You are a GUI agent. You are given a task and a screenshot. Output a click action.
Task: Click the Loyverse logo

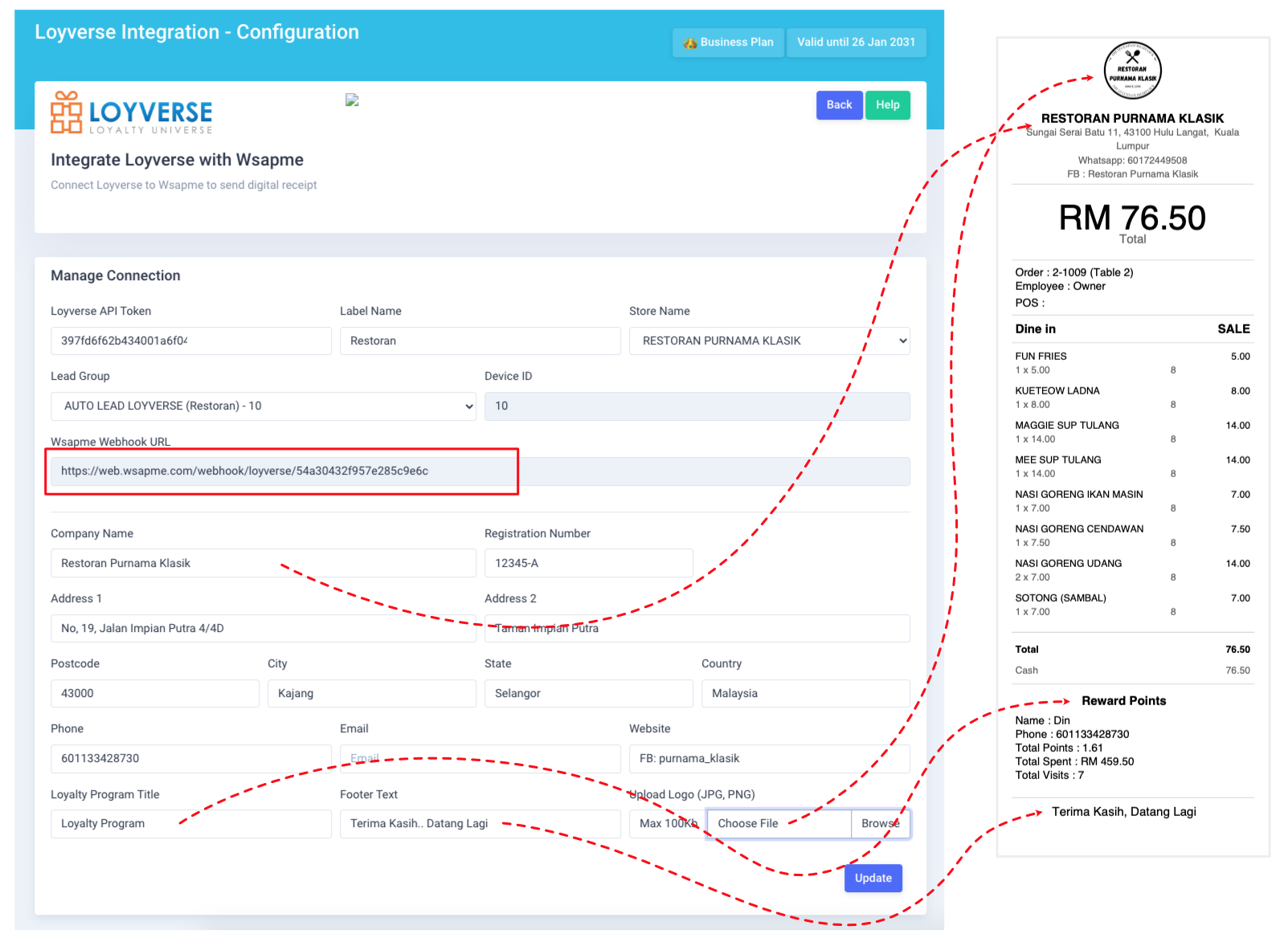[x=131, y=112]
